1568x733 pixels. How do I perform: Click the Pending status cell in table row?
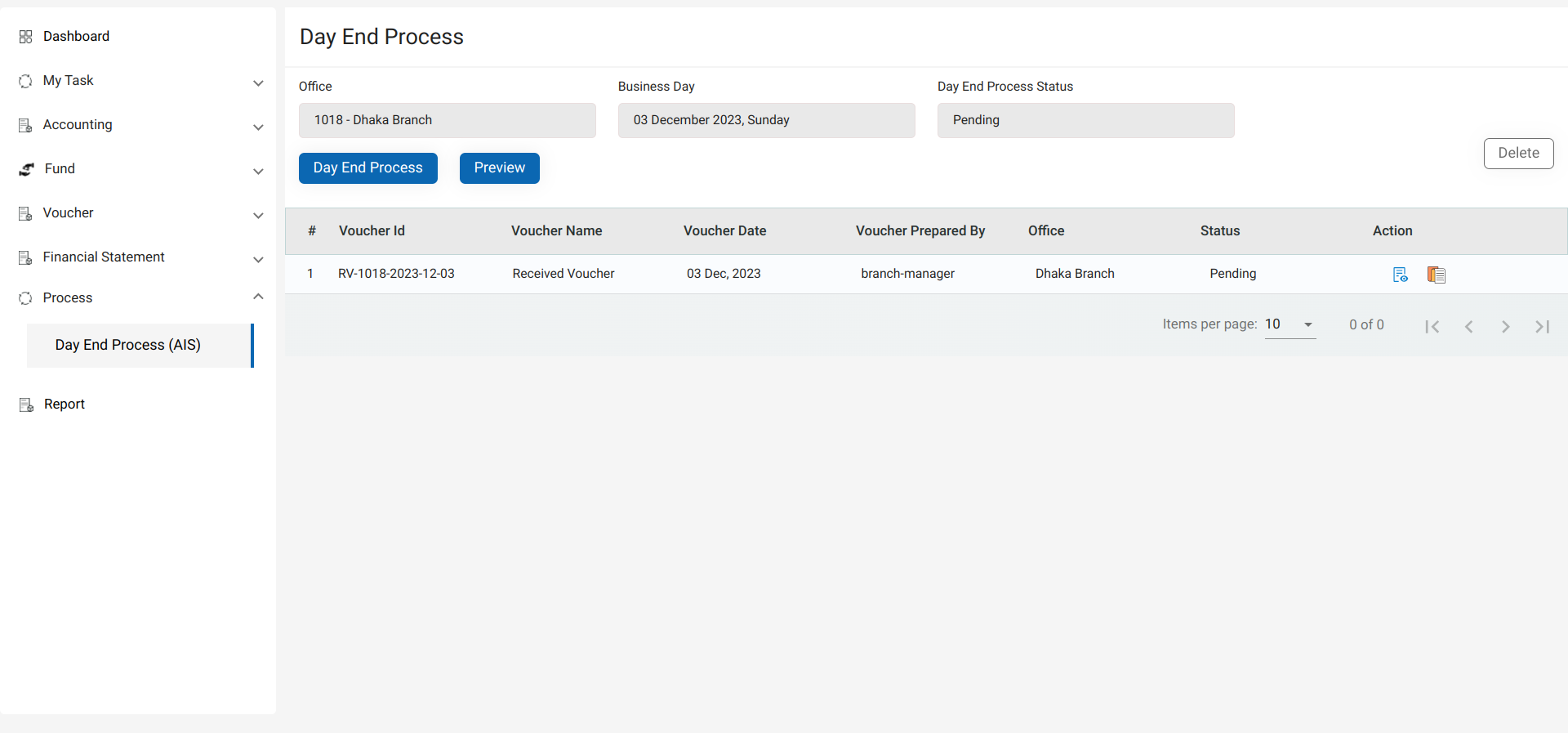(x=1233, y=274)
